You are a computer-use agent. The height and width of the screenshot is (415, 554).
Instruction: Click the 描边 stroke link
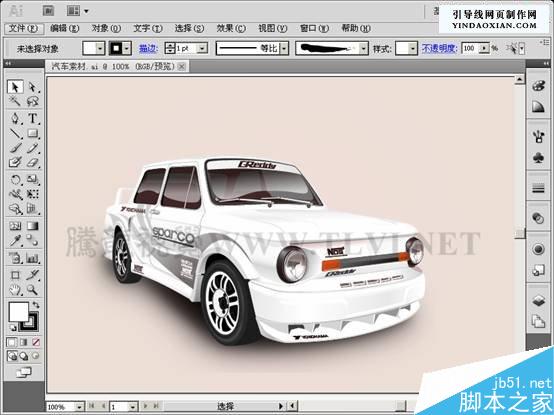(x=148, y=48)
